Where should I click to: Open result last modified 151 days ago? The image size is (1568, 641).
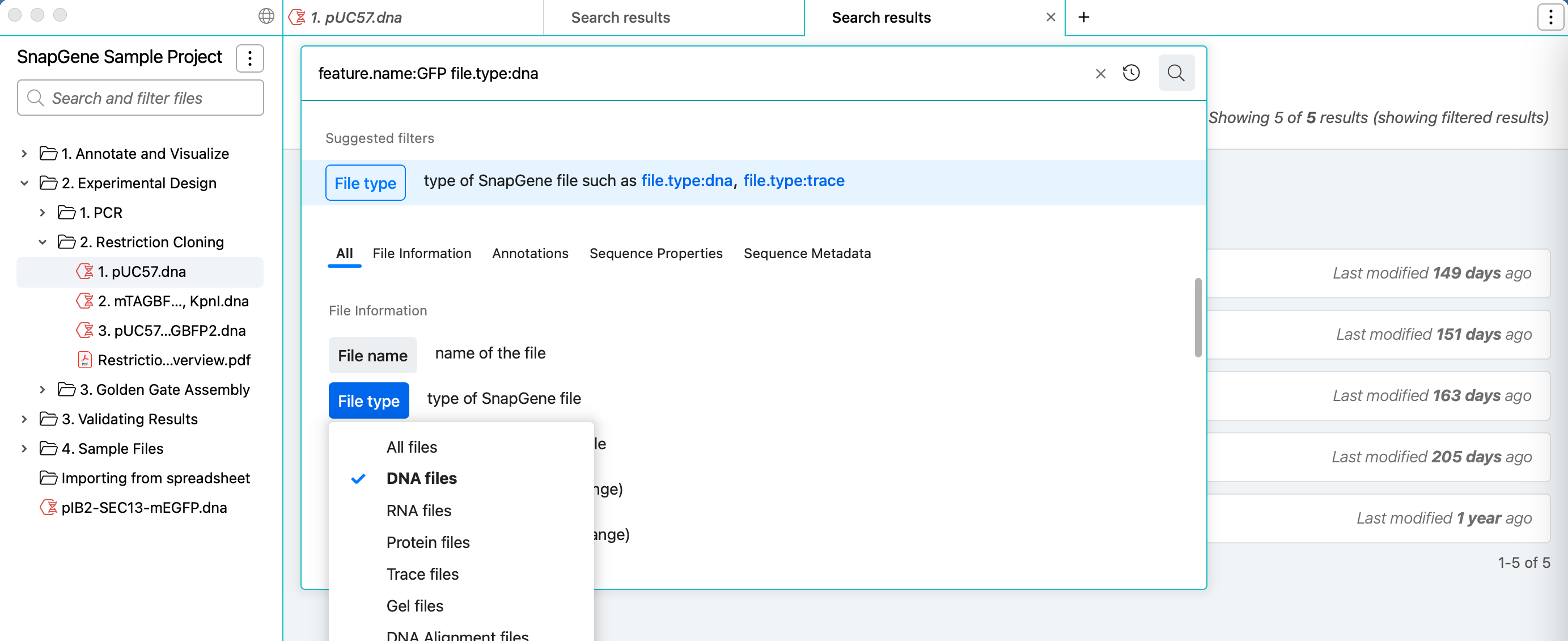1379,335
